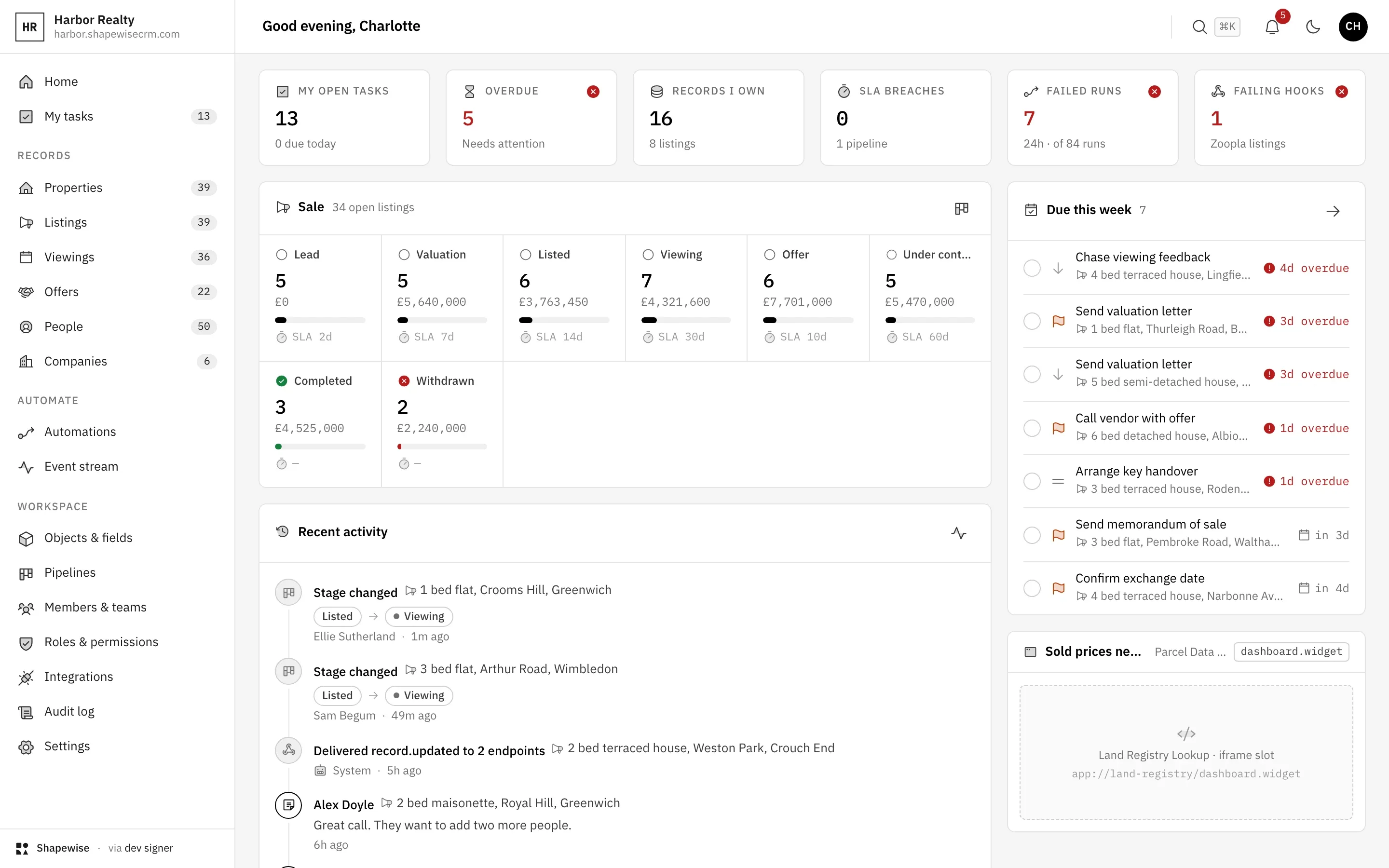The width and height of the screenshot is (1389, 868).
Task: Click HR workspace logo
Action: click(x=30, y=27)
